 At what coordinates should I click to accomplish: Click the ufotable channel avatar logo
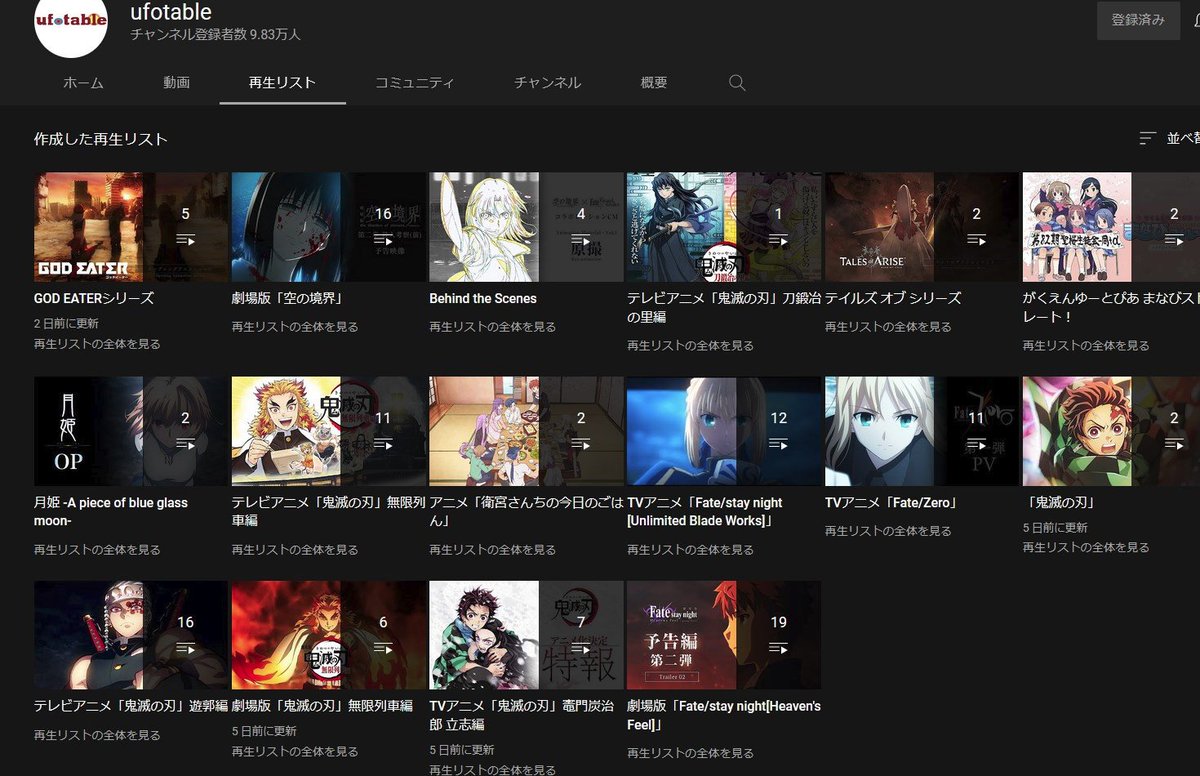tap(71, 20)
